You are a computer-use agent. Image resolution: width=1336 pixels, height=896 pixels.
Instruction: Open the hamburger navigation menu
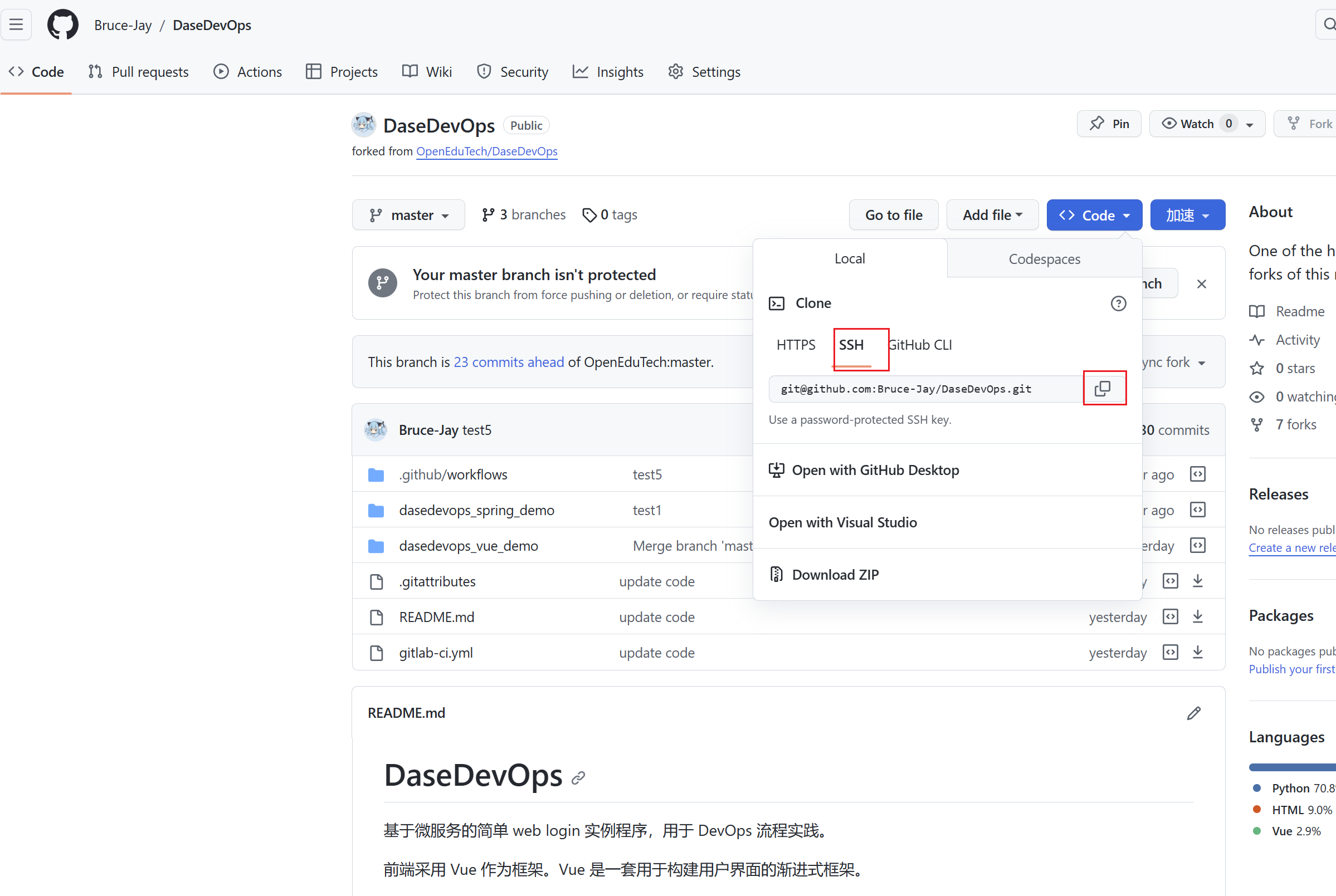click(16, 25)
